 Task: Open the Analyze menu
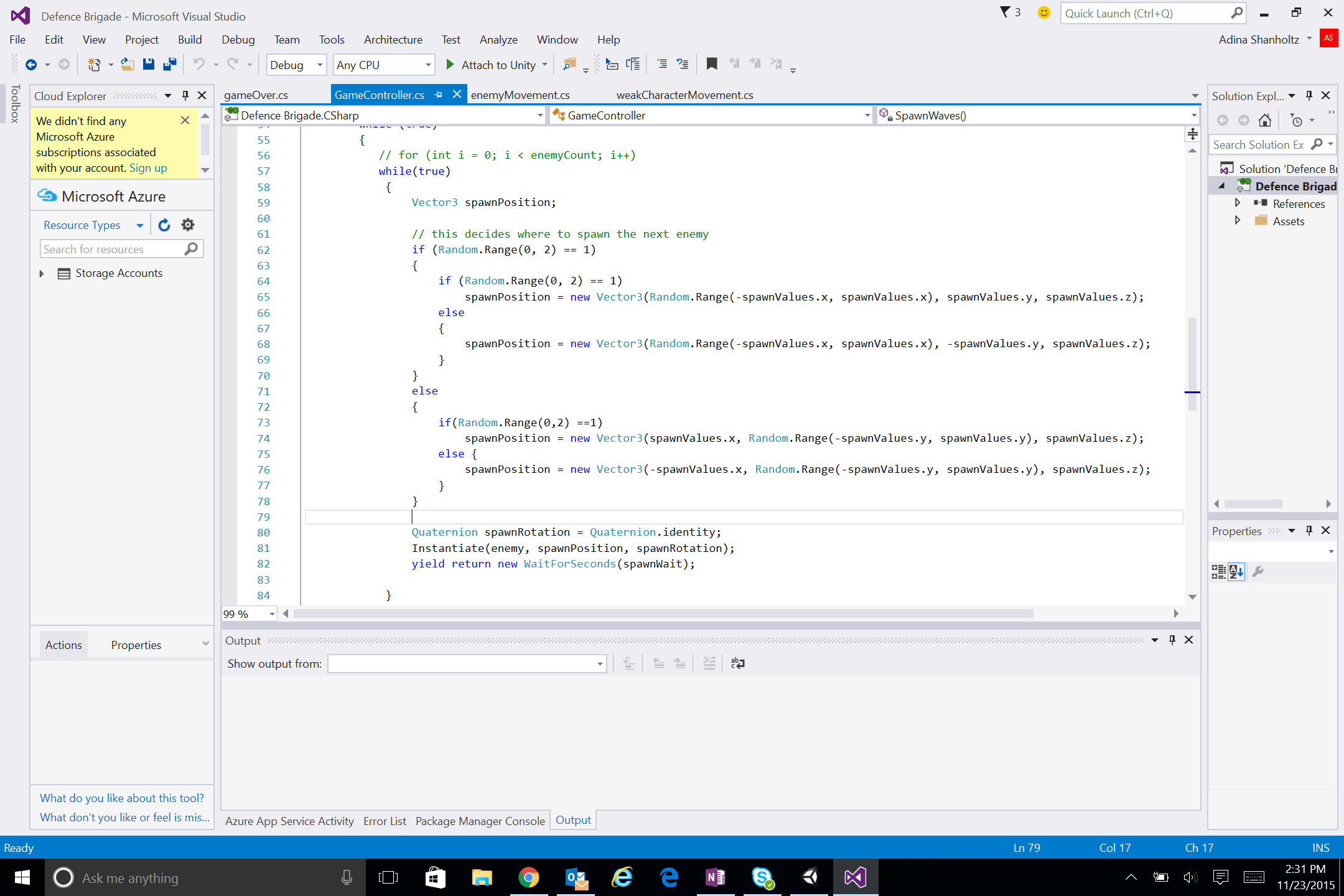point(498,39)
